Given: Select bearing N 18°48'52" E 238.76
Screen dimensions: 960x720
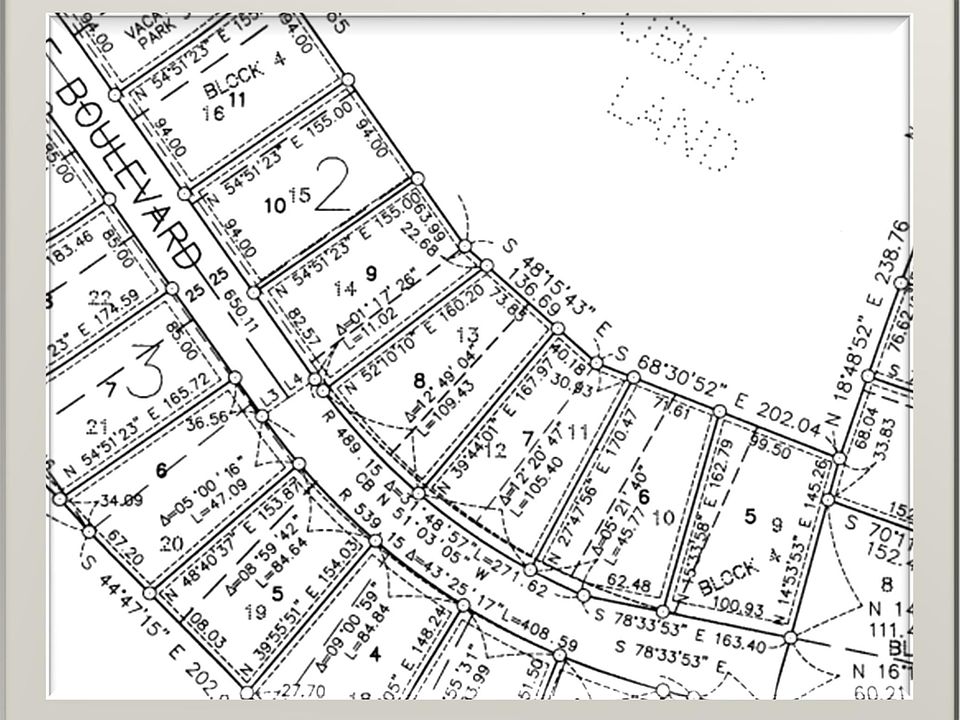Looking at the screenshot, I should pyautogui.click(x=869, y=323).
